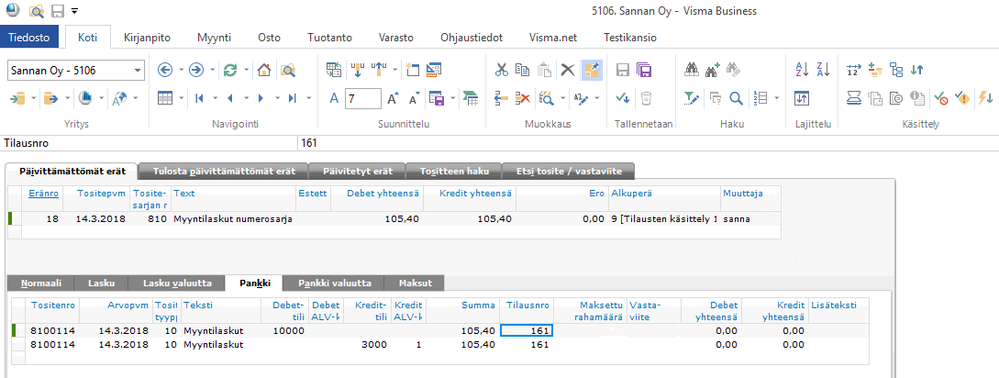Click the check with red prohibit icon

(940, 98)
